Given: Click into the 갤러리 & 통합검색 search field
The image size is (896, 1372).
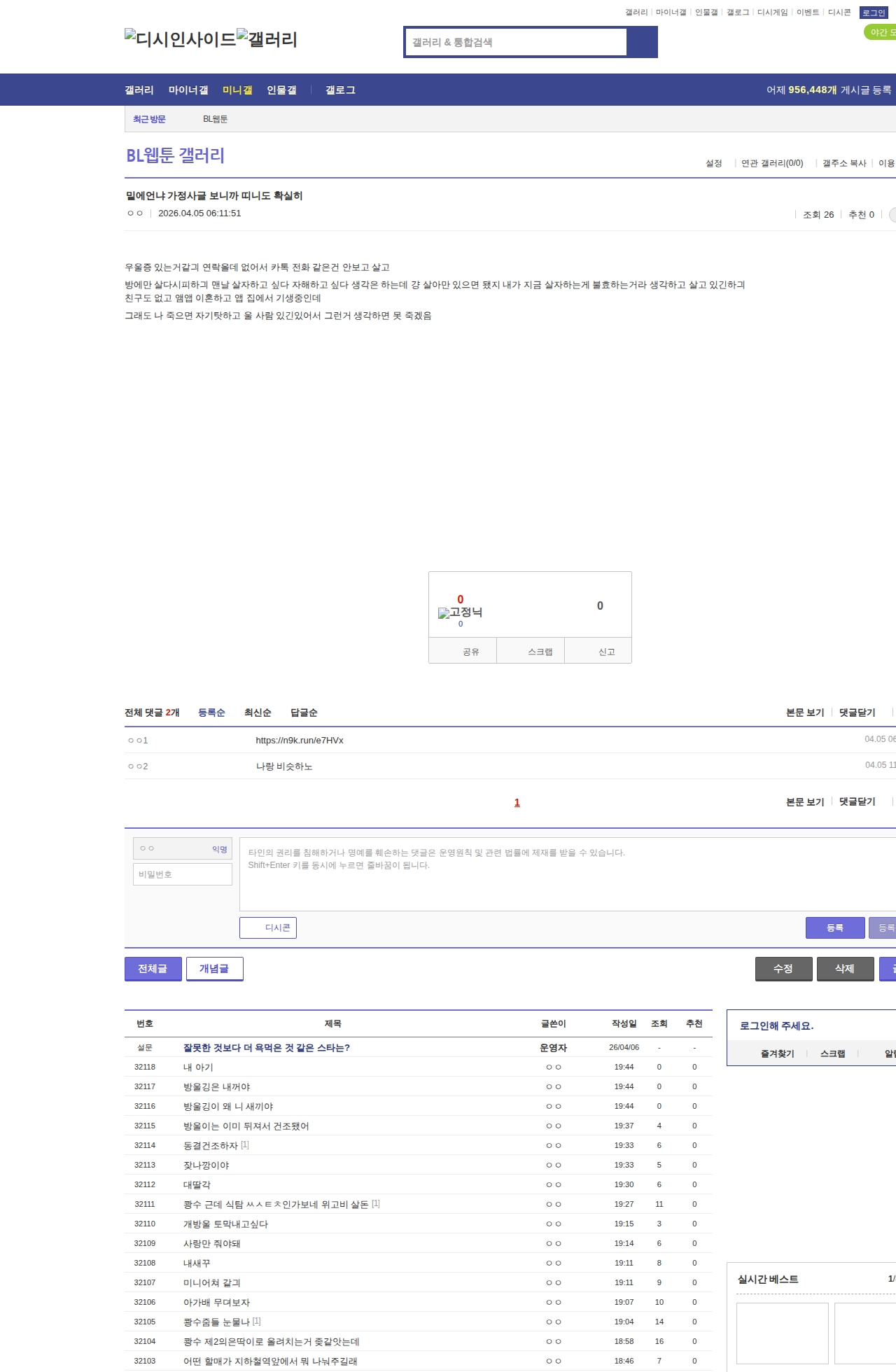Looking at the screenshot, I should [x=517, y=42].
